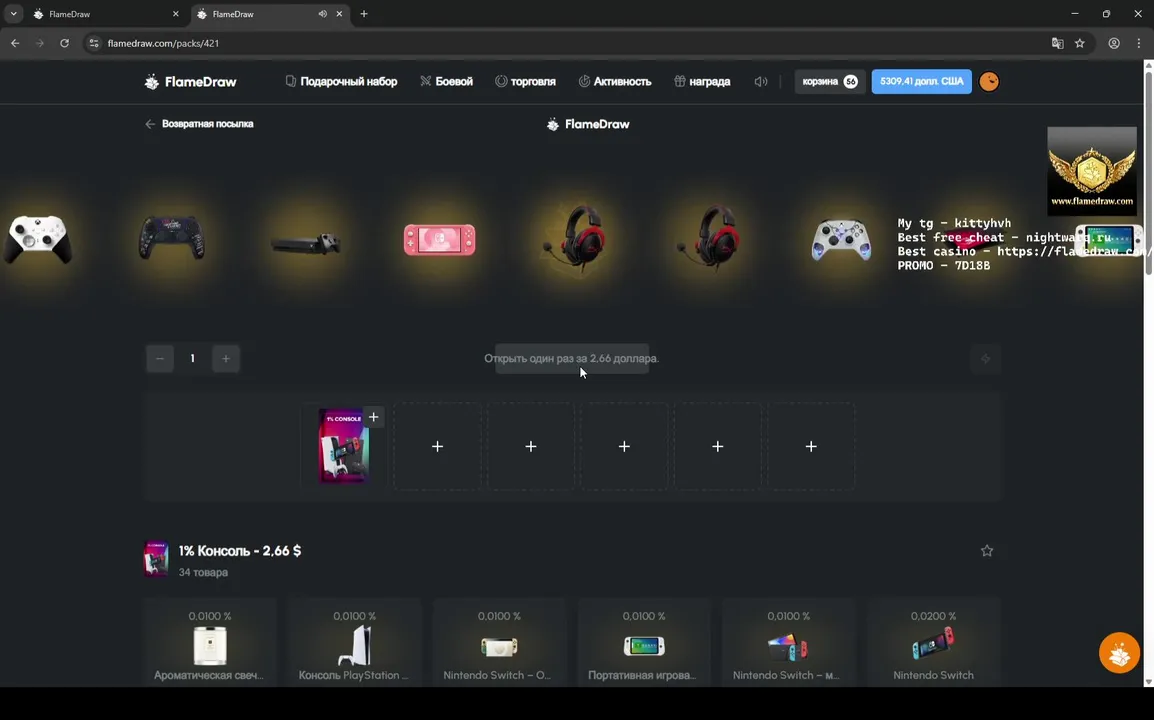Click the 1% Console pack thumbnail in slots
The image size is (1154, 720).
click(x=343, y=446)
